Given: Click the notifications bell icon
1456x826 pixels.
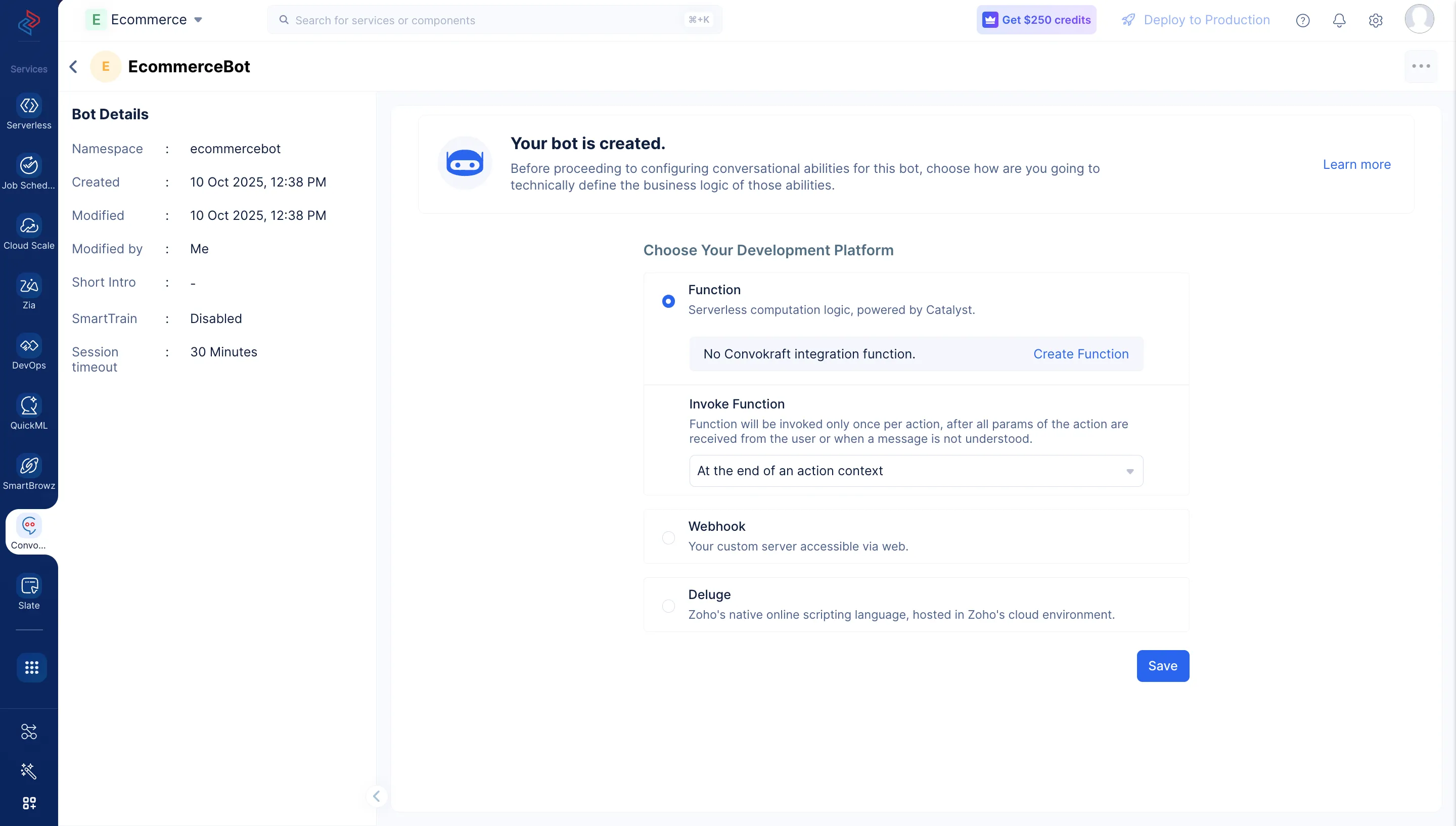Looking at the screenshot, I should point(1339,20).
